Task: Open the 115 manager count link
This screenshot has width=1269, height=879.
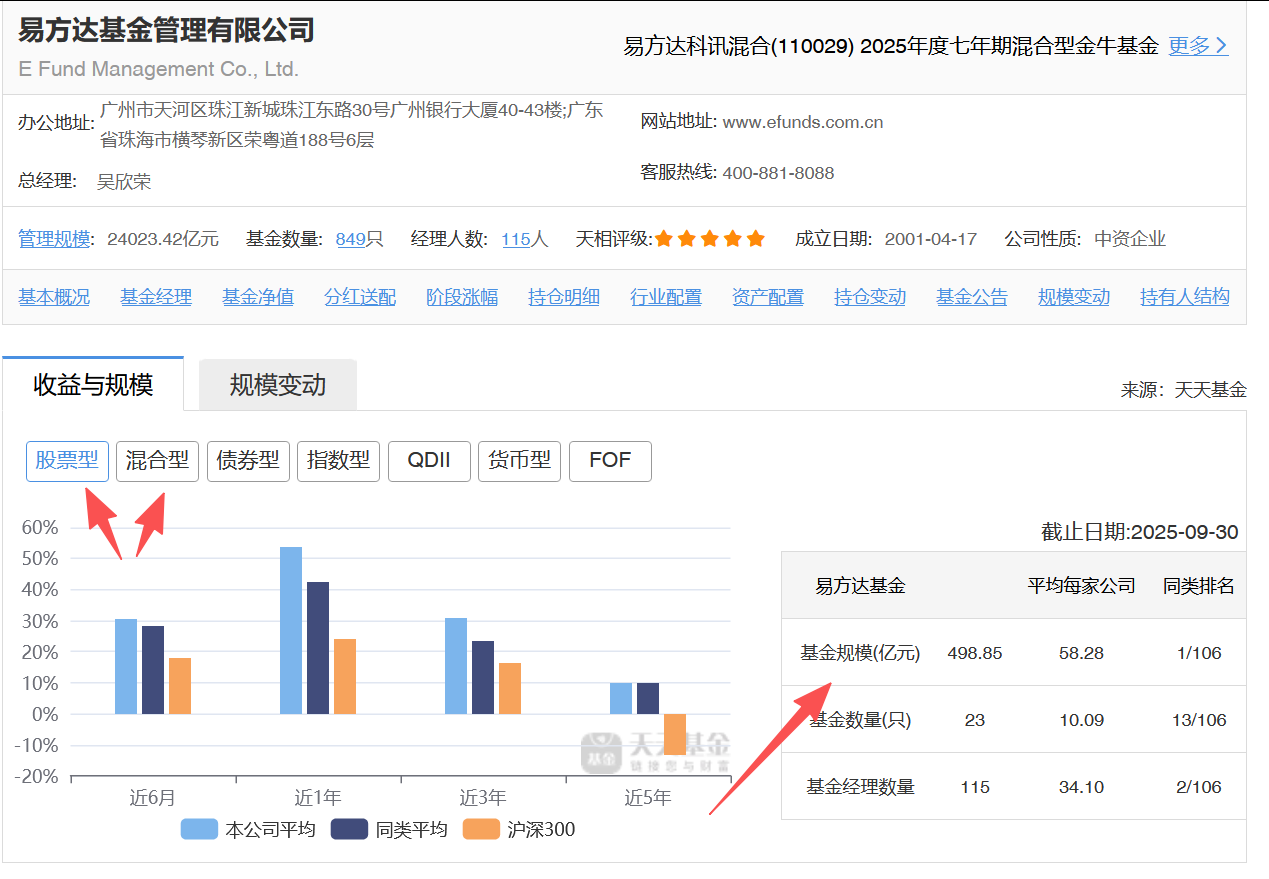Action: coord(516,239)
